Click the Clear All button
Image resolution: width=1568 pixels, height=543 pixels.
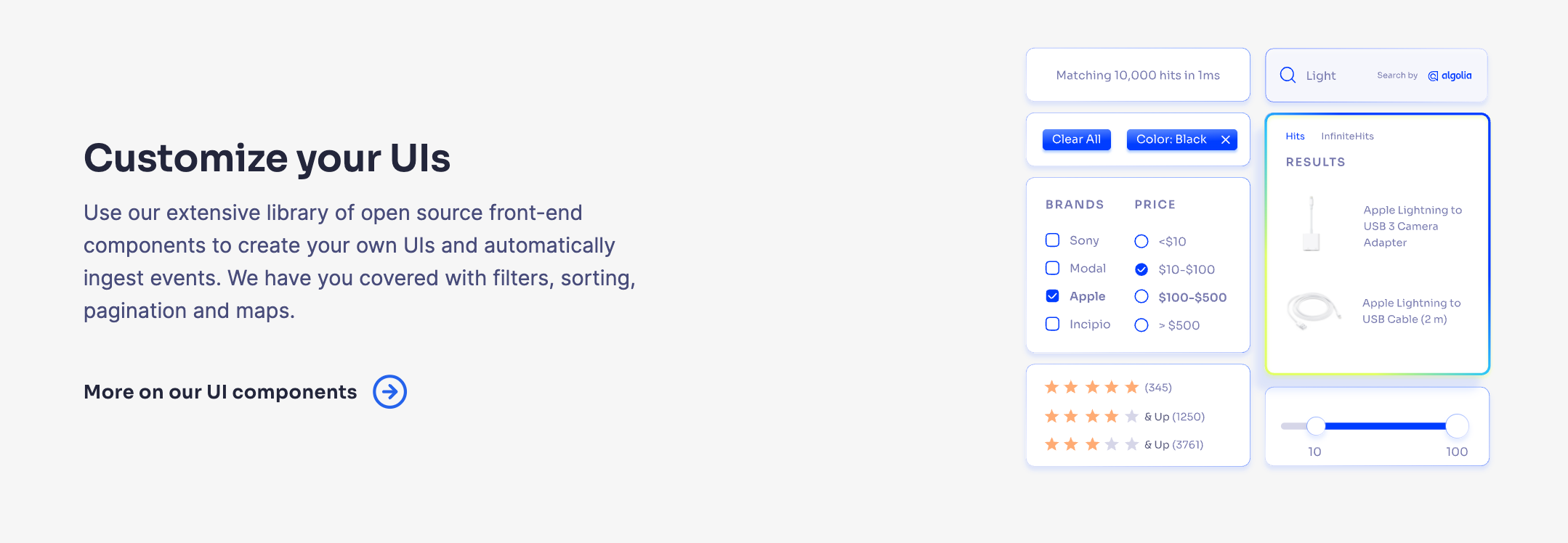click(1076, 139)
